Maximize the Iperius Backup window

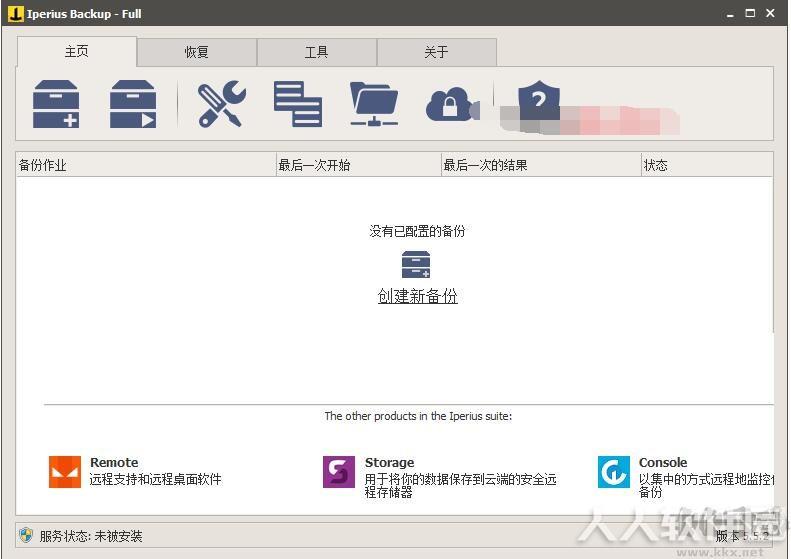pyautogui.click(x=750, y=13)
